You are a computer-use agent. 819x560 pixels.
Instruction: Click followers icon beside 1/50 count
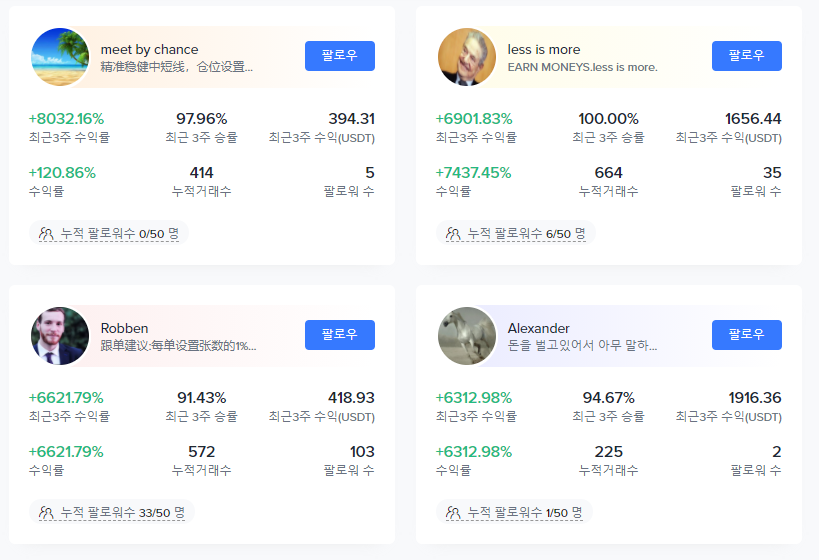pyautogui.click(x=453, y=512)
